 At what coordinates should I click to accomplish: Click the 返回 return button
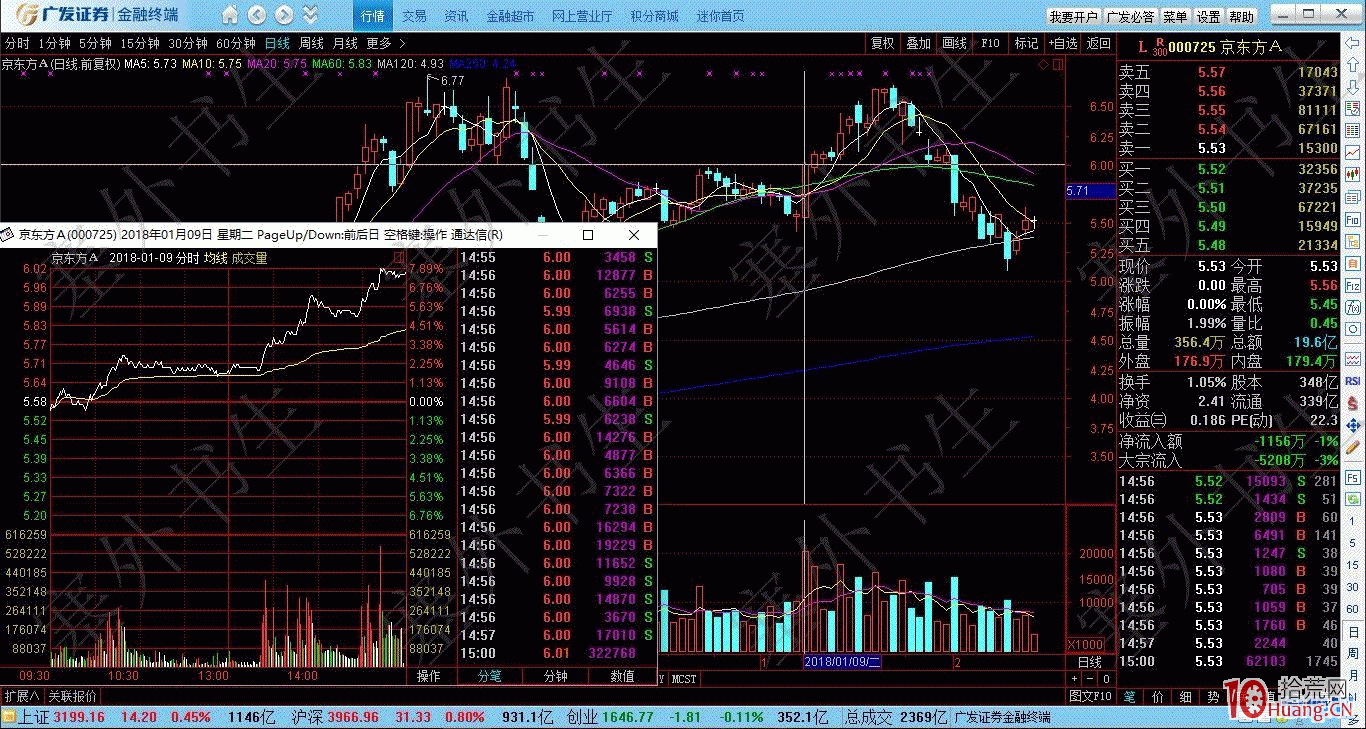1099,43
